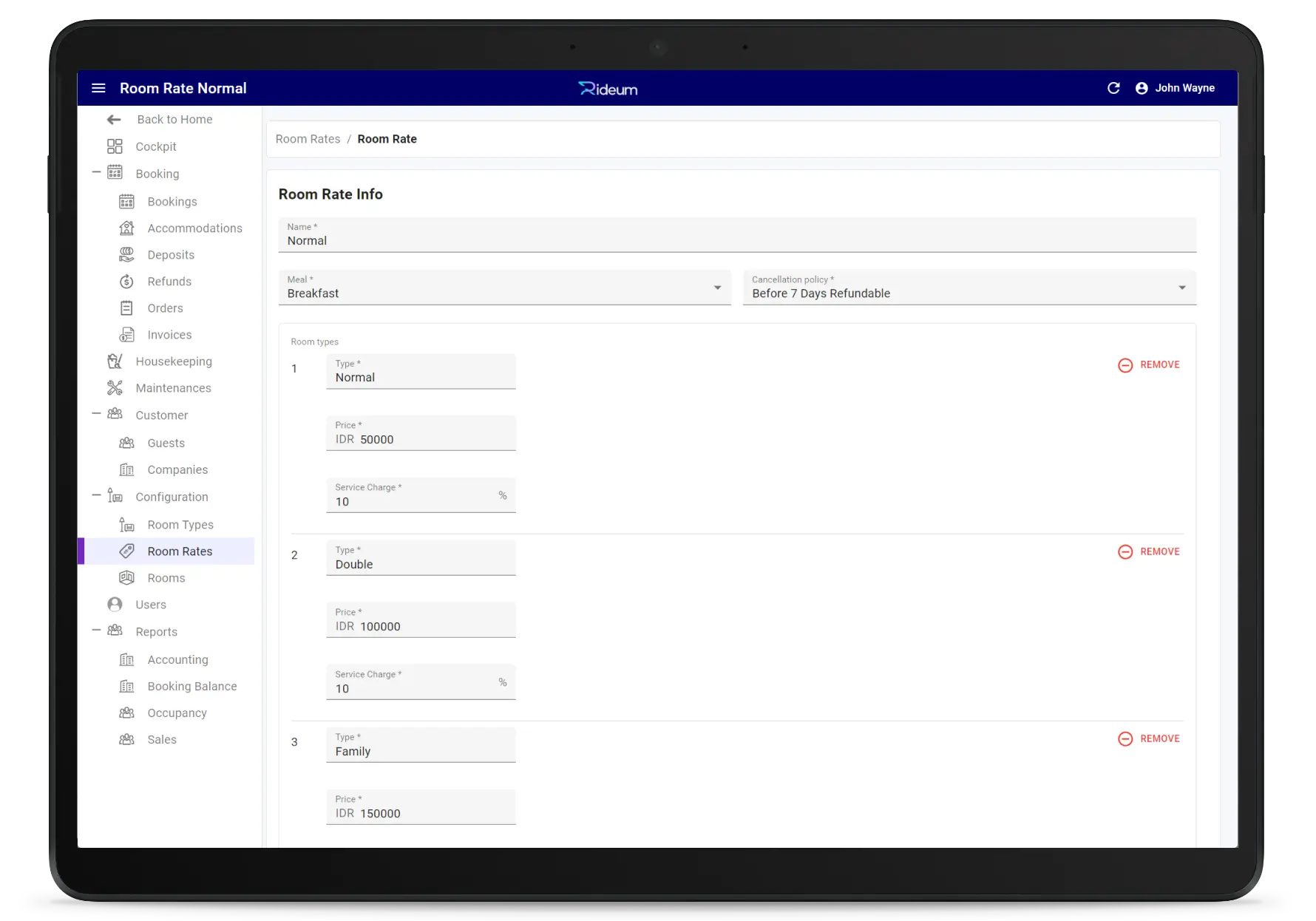
Task: Click the Housekeeping icon in sidebar
Action: tap(115, 361)
